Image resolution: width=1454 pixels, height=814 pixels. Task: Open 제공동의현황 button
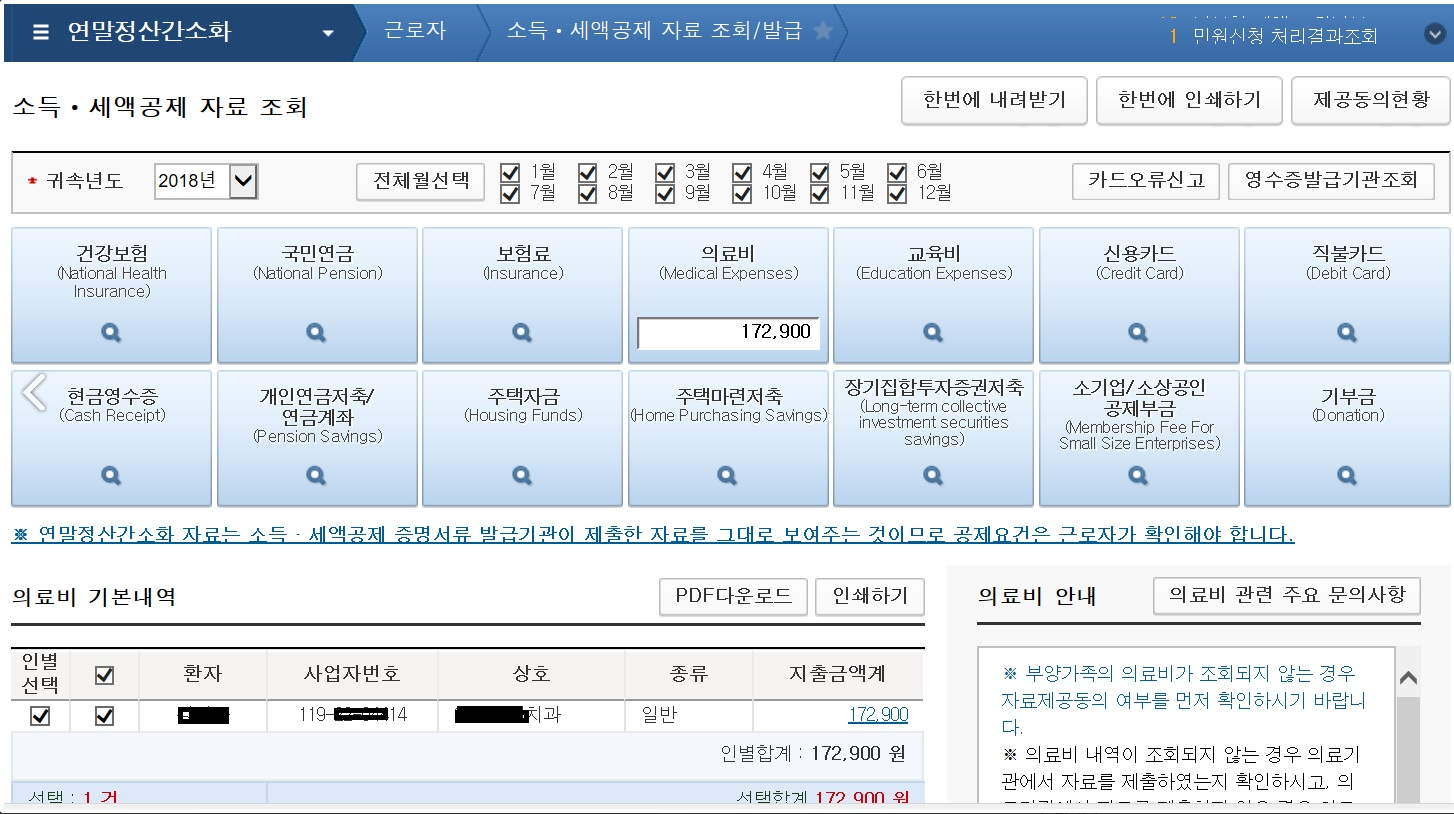click(1371, 100)
